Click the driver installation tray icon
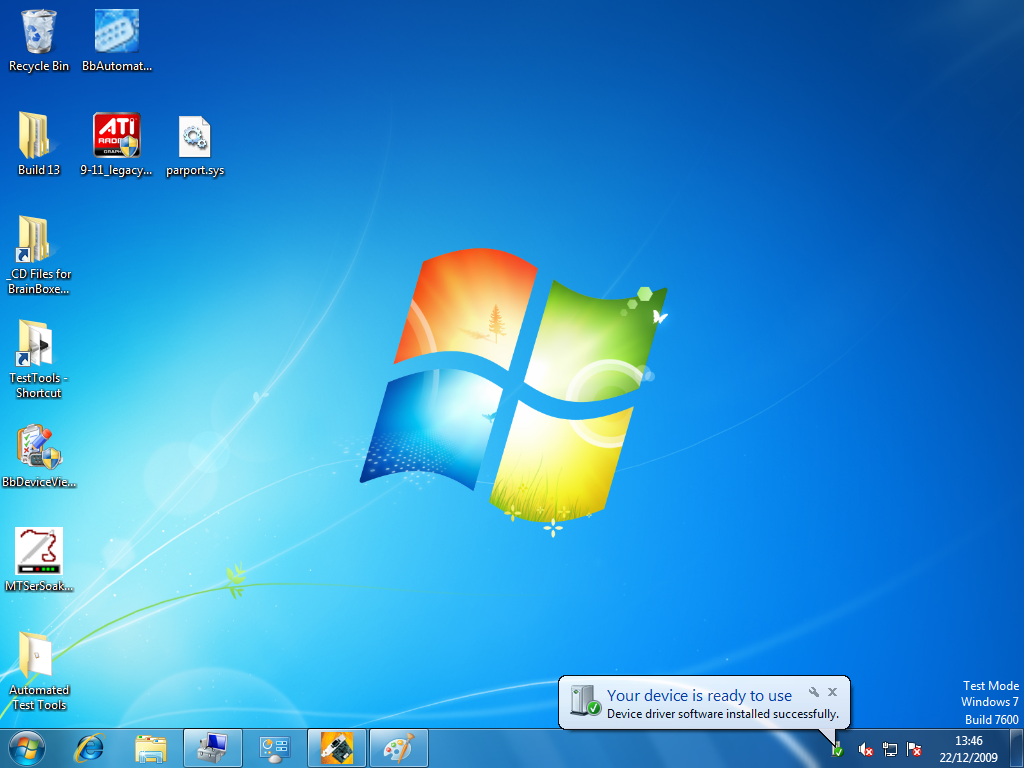 click(837, 749)
